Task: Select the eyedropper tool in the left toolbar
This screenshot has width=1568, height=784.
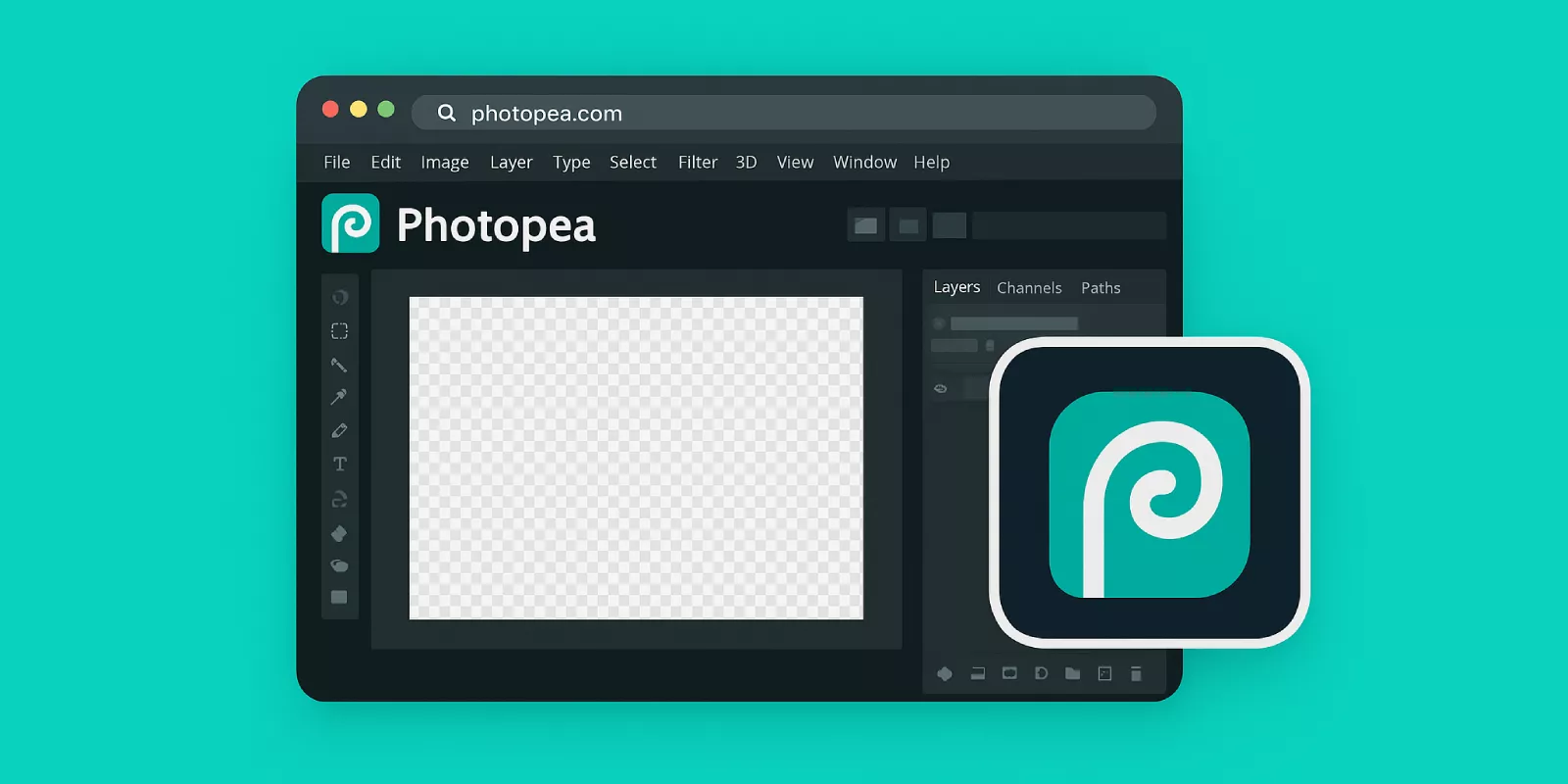Action: [x=339, y=397]
